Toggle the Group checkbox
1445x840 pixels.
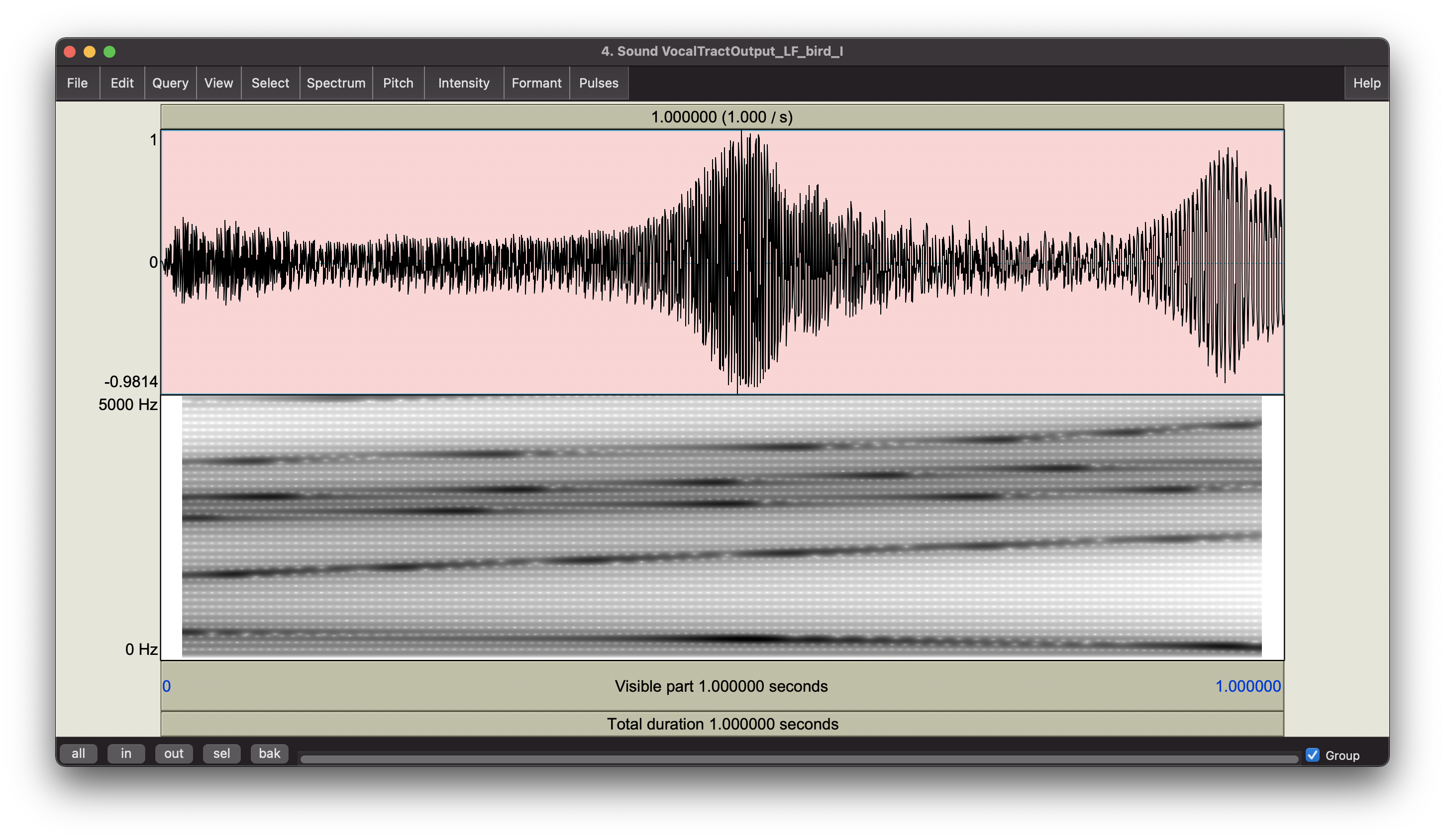[x=1313, y=755]
